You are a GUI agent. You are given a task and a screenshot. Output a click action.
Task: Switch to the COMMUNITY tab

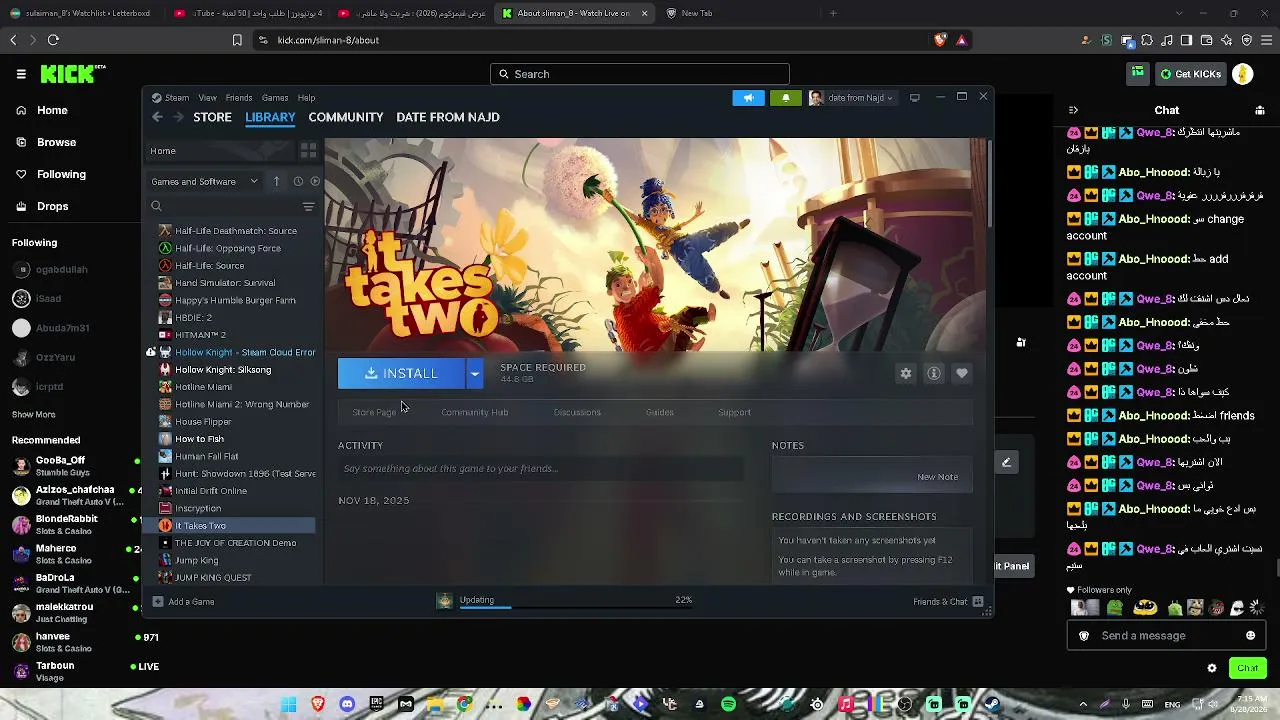point(346,117)
